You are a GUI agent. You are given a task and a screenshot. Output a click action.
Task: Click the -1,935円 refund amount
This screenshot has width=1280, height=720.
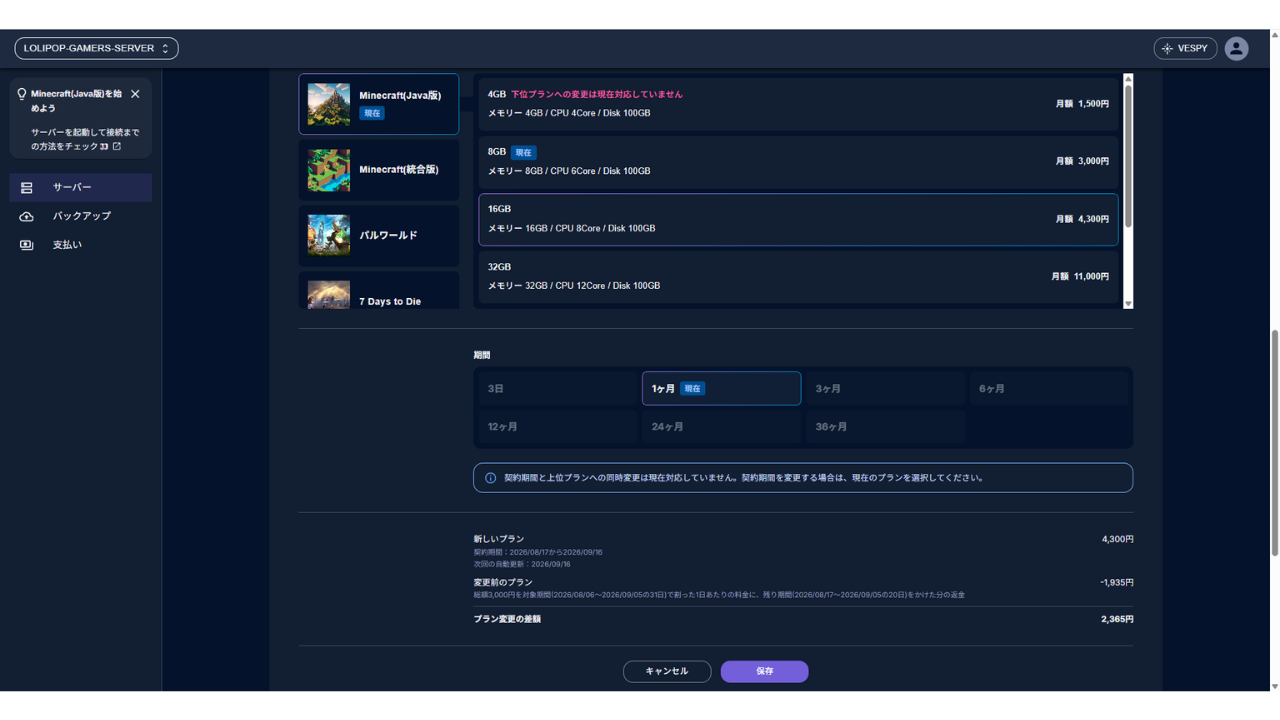1117,582
